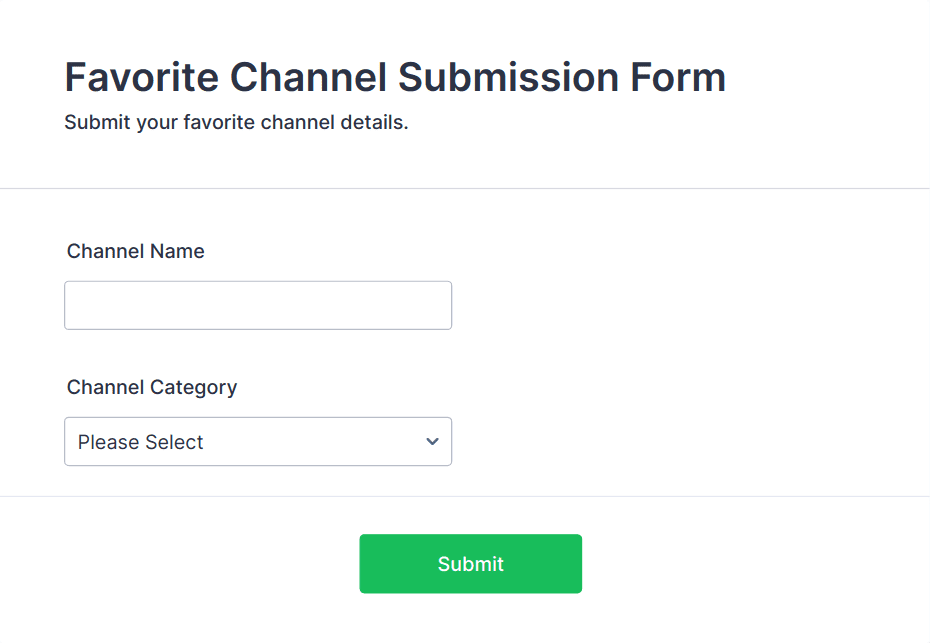
Task: Click the chevron arrow in Channel Category
Action: point(432,441)
